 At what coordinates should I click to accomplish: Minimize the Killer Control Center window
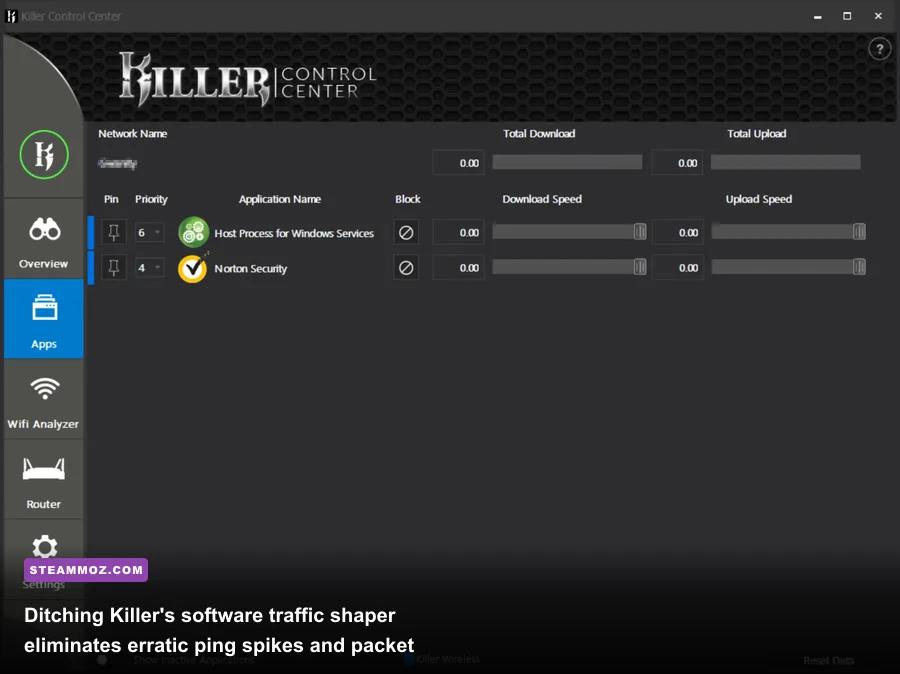click(x=817, y=17)
